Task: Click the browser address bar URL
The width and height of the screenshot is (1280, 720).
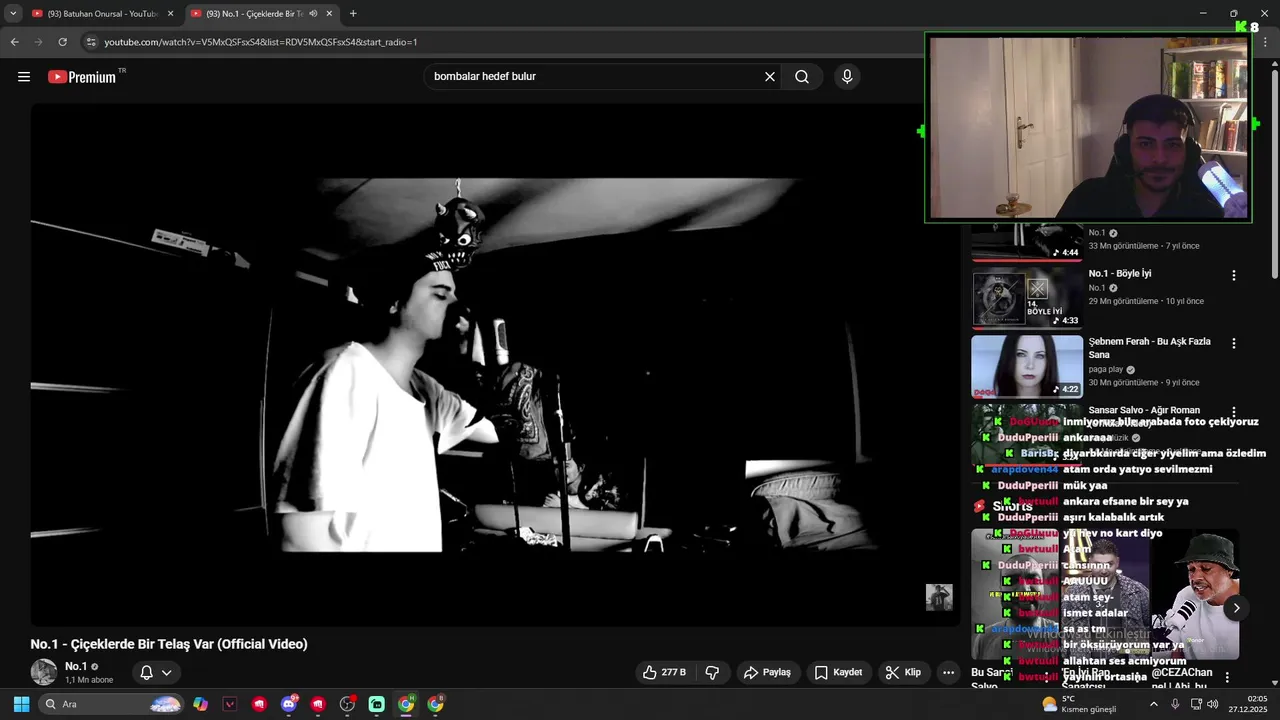Action: (x=261, y=42)
